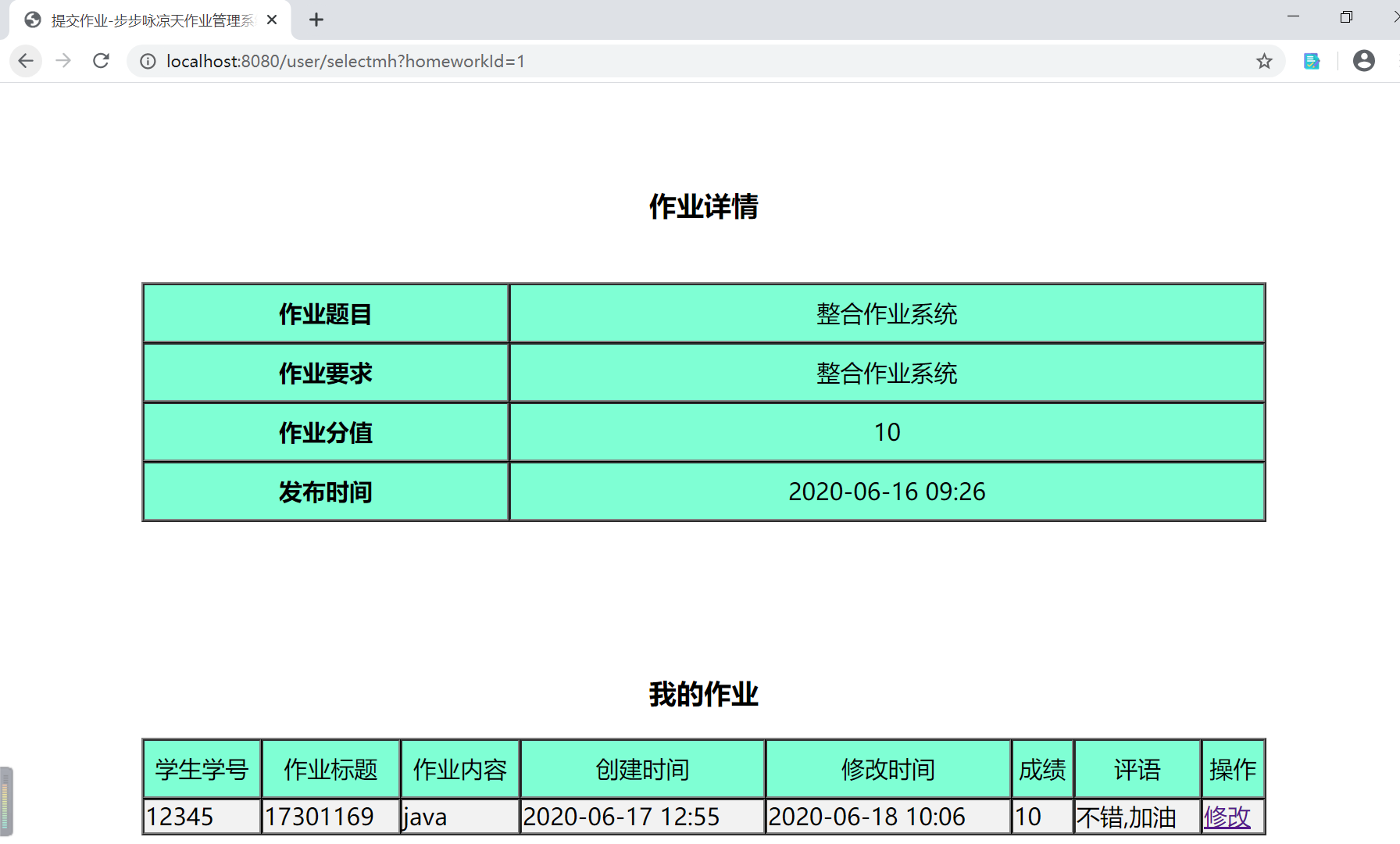Click the 作业分值 label cell
Screen dimensions: 1400x844
point(326,432)
